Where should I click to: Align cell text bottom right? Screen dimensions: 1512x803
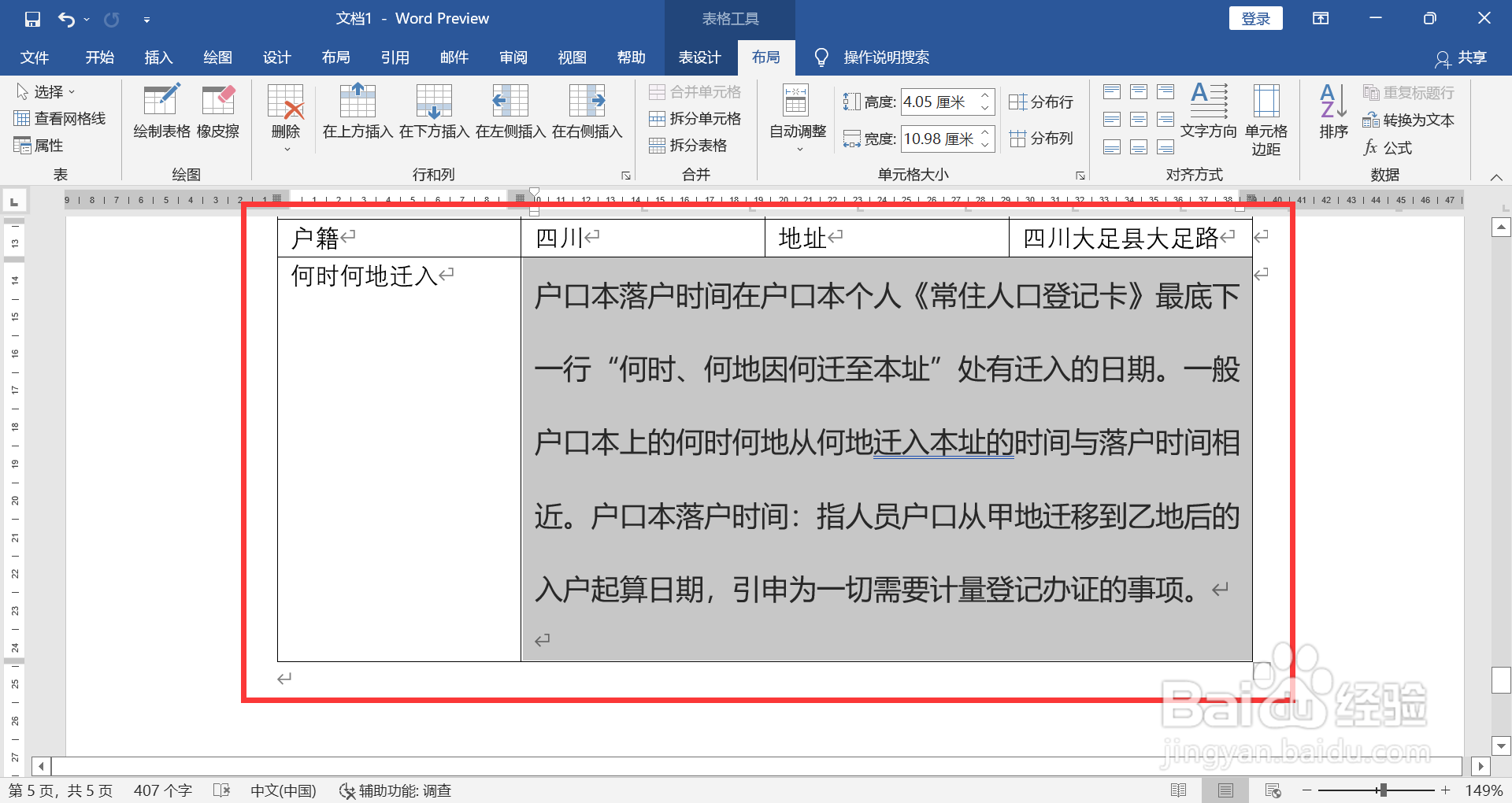coord(1165,147)
